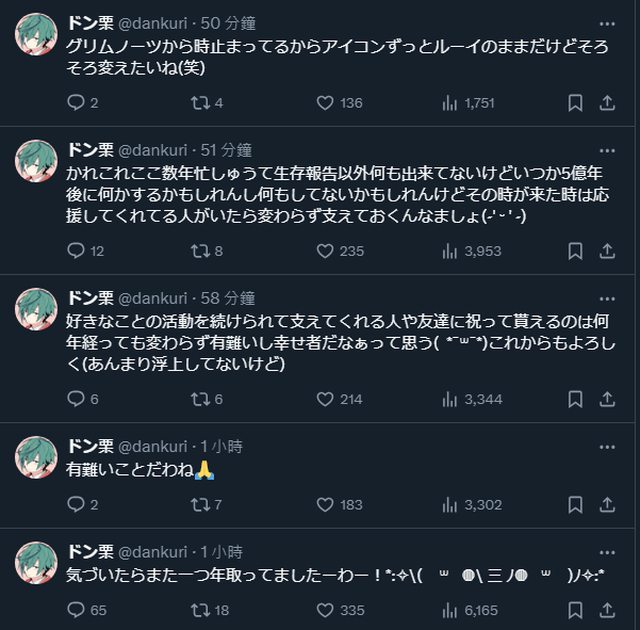The image size is (640, 630).
Task: Expand the three-dot menu on the bottom tweet
Action: click(607, 552)
